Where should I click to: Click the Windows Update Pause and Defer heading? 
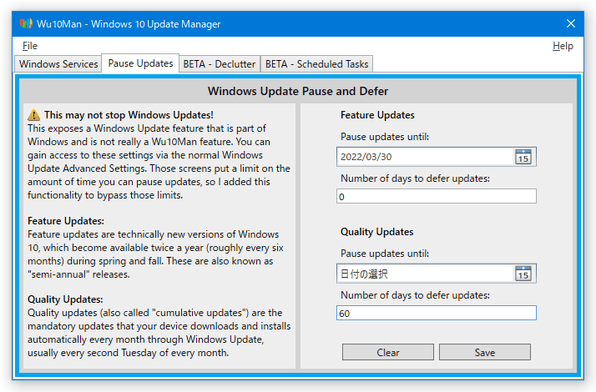[298, 91]
